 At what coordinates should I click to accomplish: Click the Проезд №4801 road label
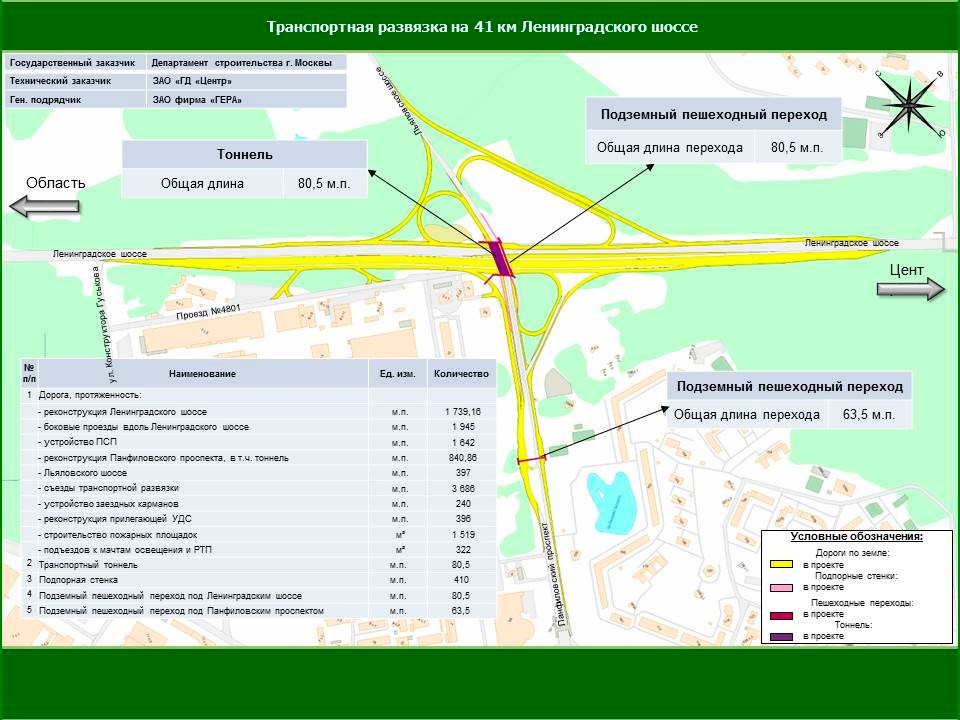[x=209, y=312]
